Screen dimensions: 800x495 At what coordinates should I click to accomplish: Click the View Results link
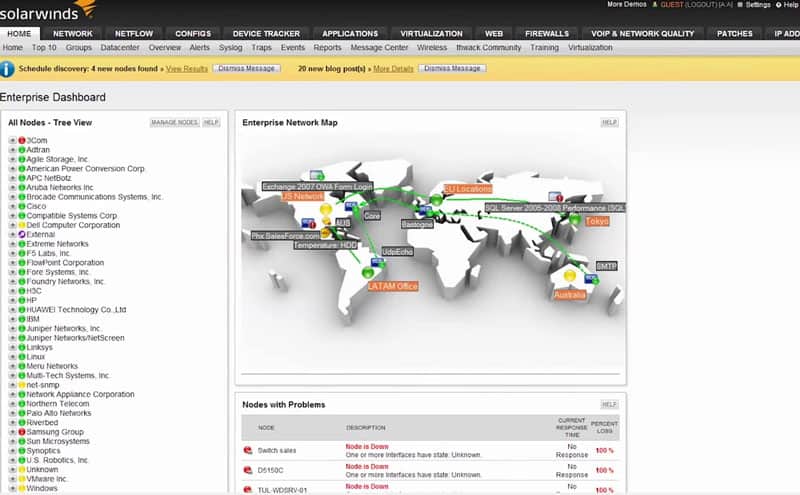click(187, 68)
